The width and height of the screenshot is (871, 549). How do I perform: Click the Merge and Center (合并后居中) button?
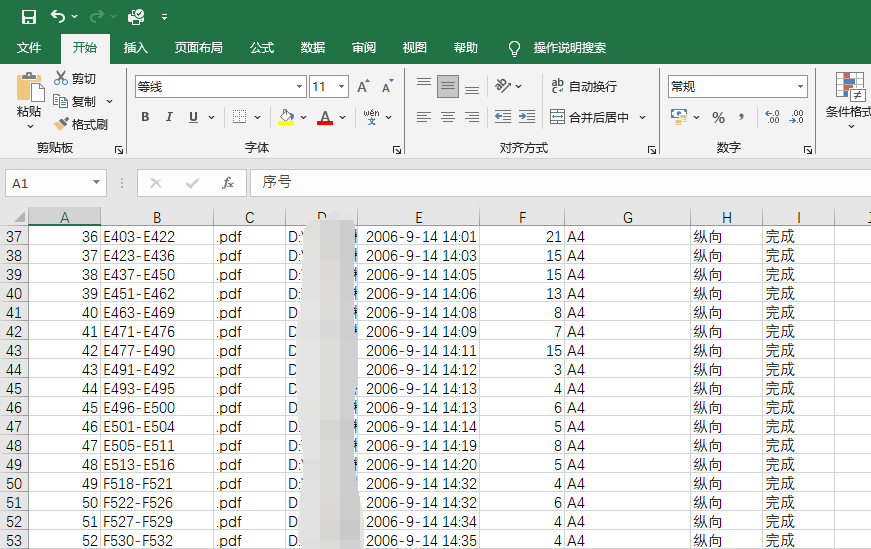[589, 117]
